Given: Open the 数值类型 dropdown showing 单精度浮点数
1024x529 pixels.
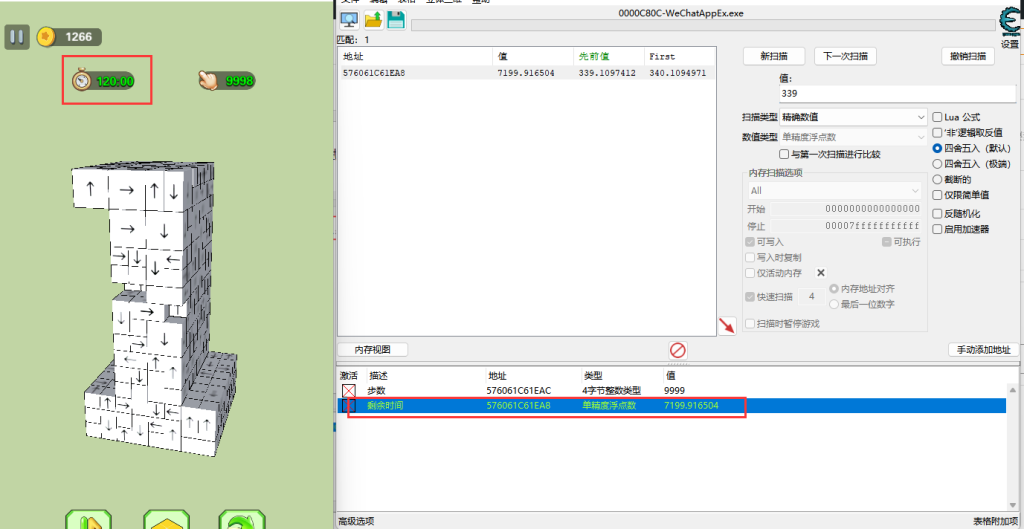Looking at the screenshot, I should click(854, 137).
